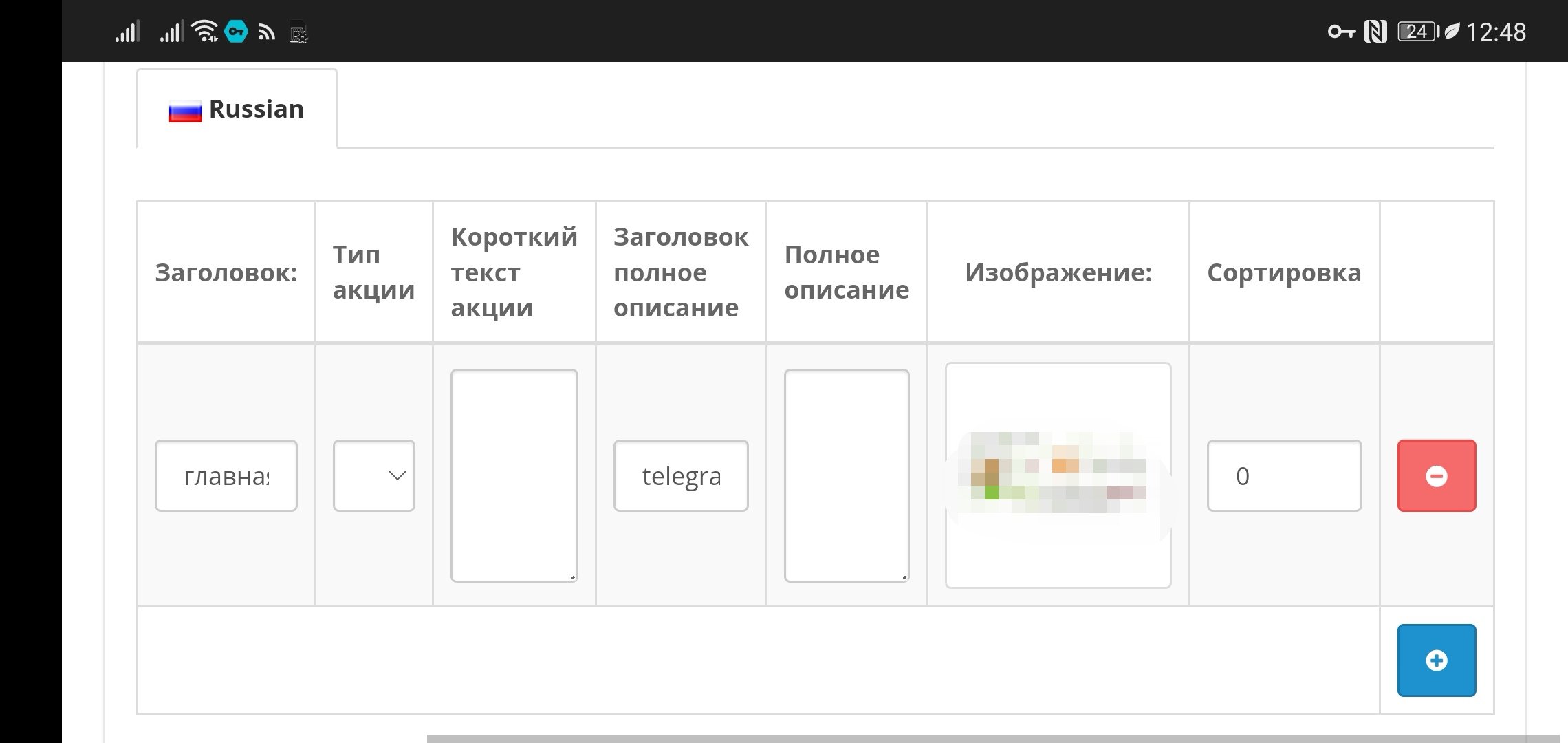Tap the battery level indicator
This screenshot has height=743, width=1568.
pyautogui.click(x=1417, y=32)
